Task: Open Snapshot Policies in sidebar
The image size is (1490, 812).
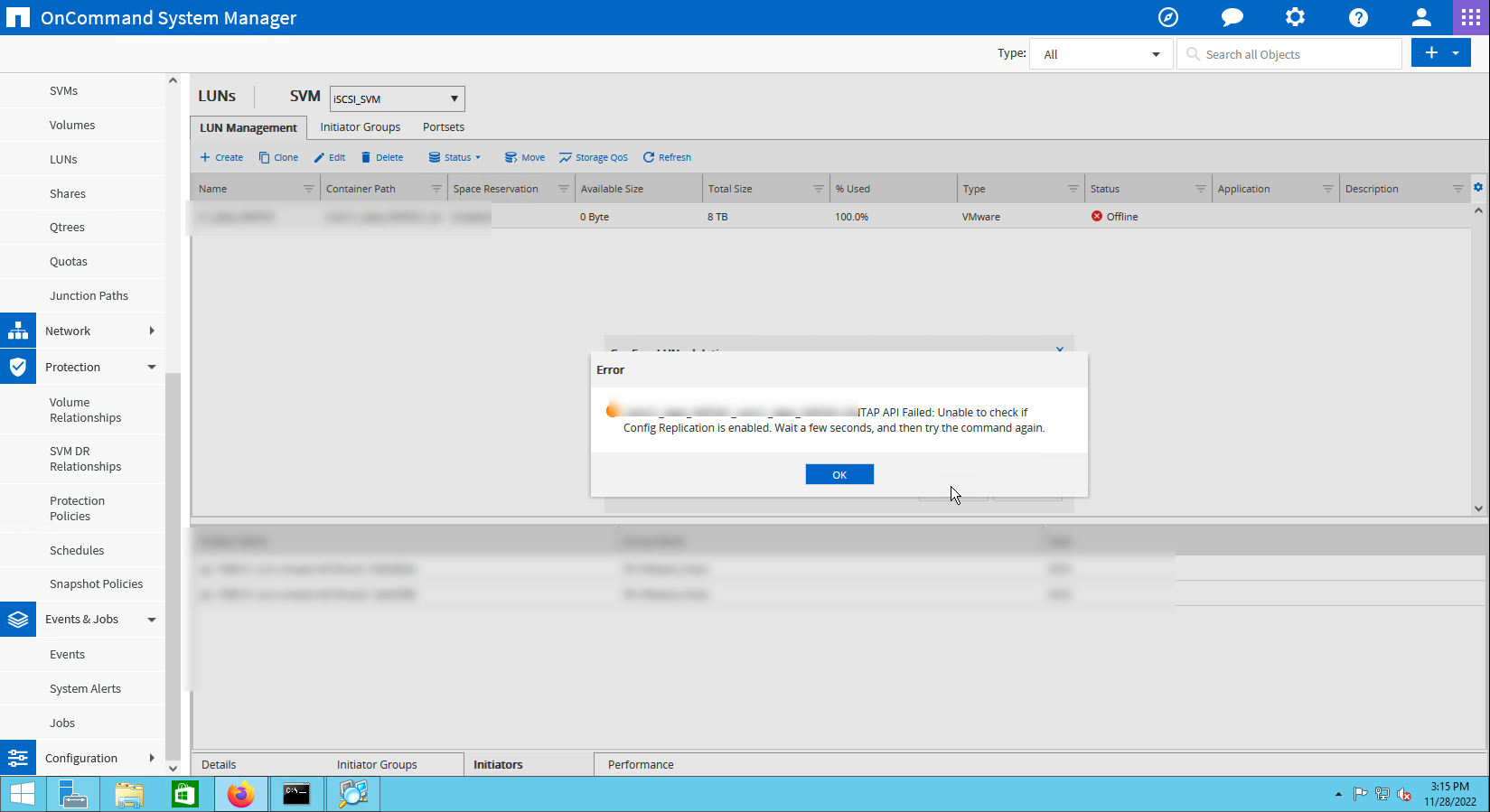Action: click(x=96, y=583)
